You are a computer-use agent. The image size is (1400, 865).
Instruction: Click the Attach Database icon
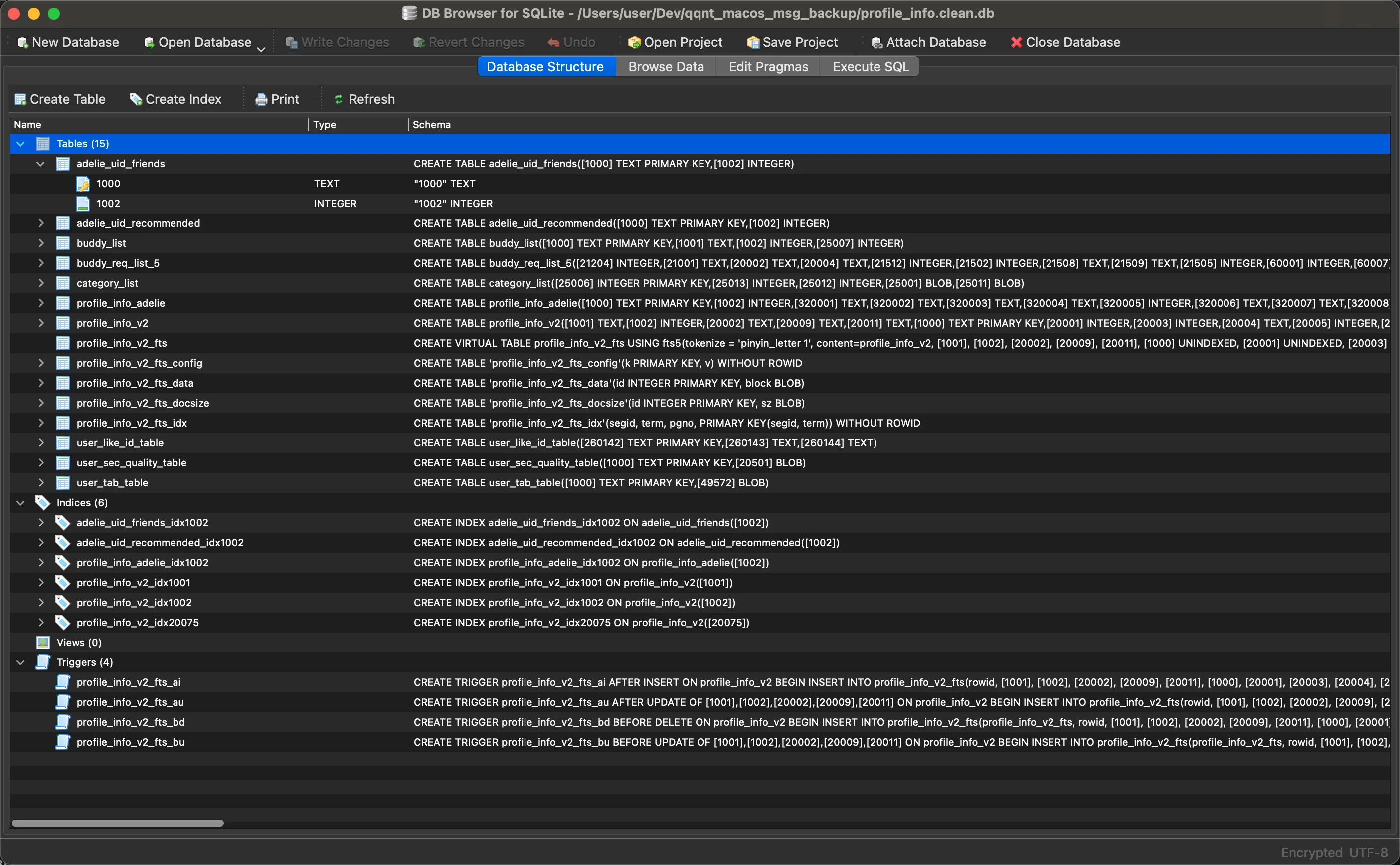877,43
